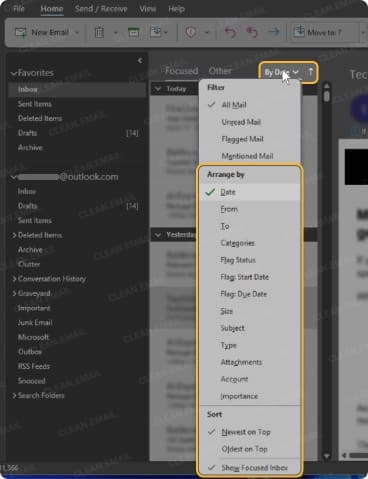
Task: Select All Mail filter option
Action: (249, 105)
